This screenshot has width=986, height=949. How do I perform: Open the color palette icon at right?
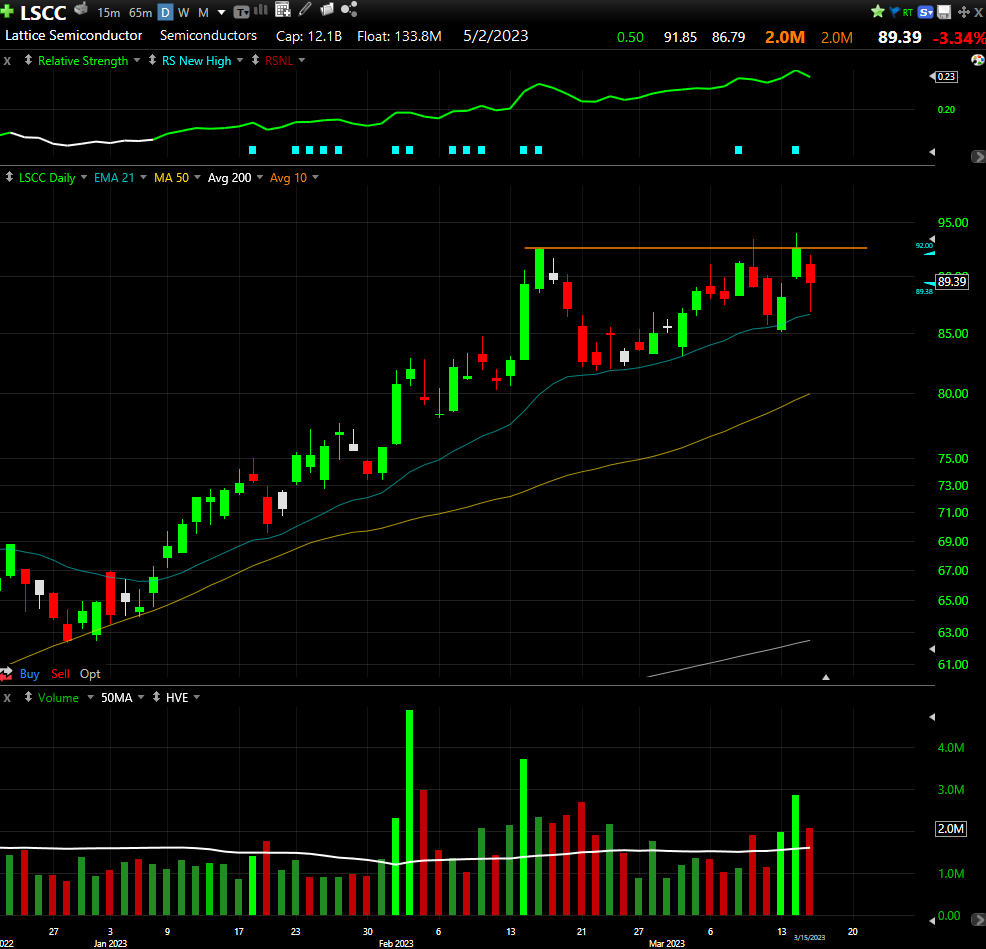(978, 60)
